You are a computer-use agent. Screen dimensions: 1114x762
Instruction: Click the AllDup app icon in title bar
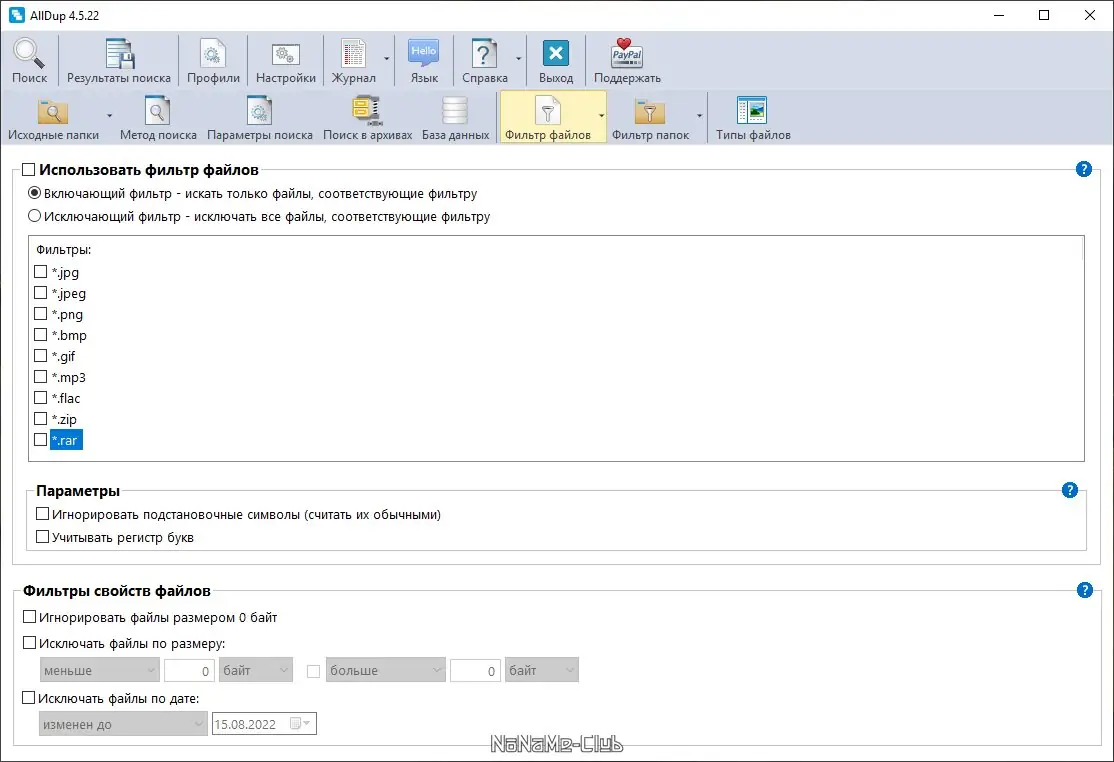(x=17, y=15)
